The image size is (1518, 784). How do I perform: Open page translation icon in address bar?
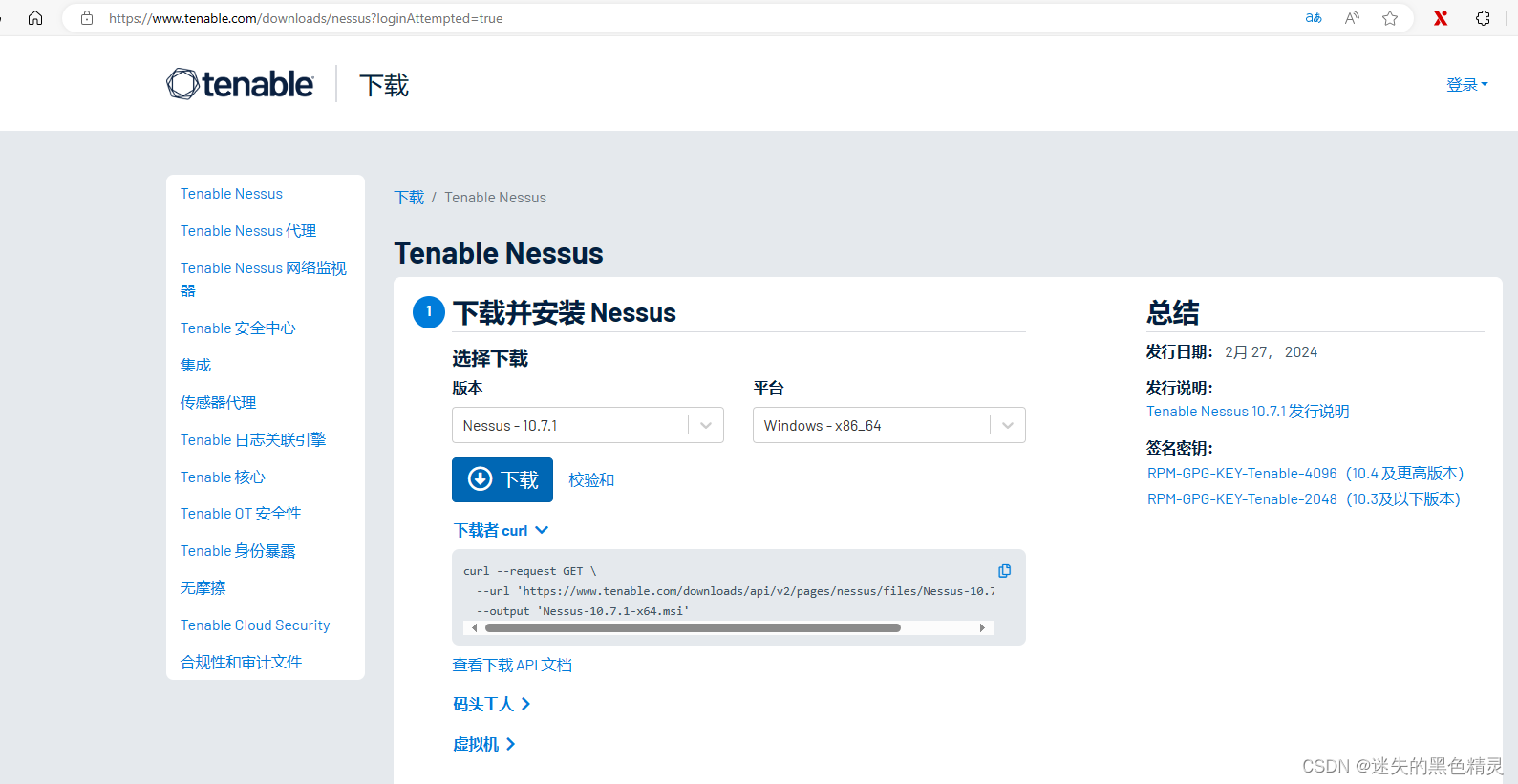pyautogui.click(x=1314, y=18)
